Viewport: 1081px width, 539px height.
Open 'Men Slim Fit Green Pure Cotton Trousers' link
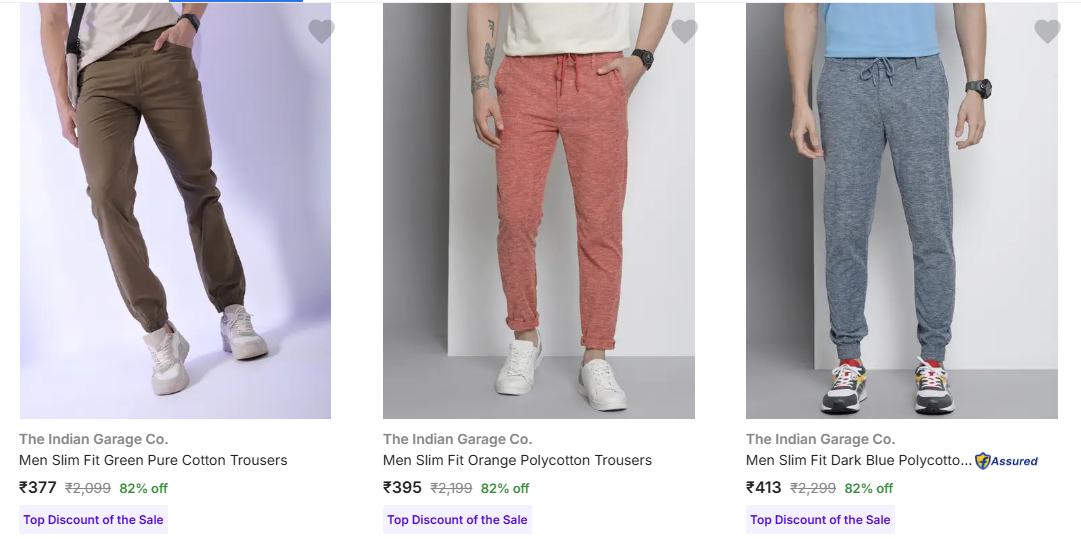(153, 461)
